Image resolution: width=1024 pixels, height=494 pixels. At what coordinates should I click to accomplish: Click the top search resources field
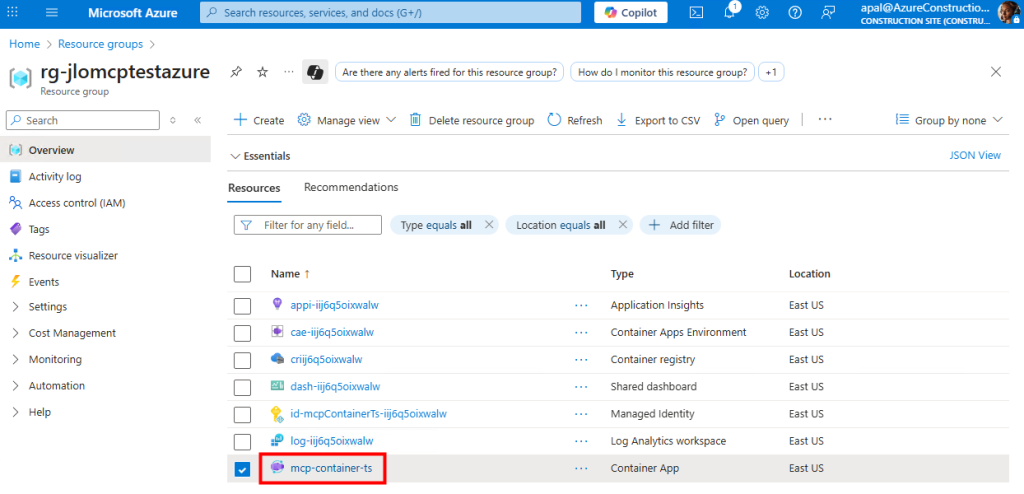click(x=391, y=12)
